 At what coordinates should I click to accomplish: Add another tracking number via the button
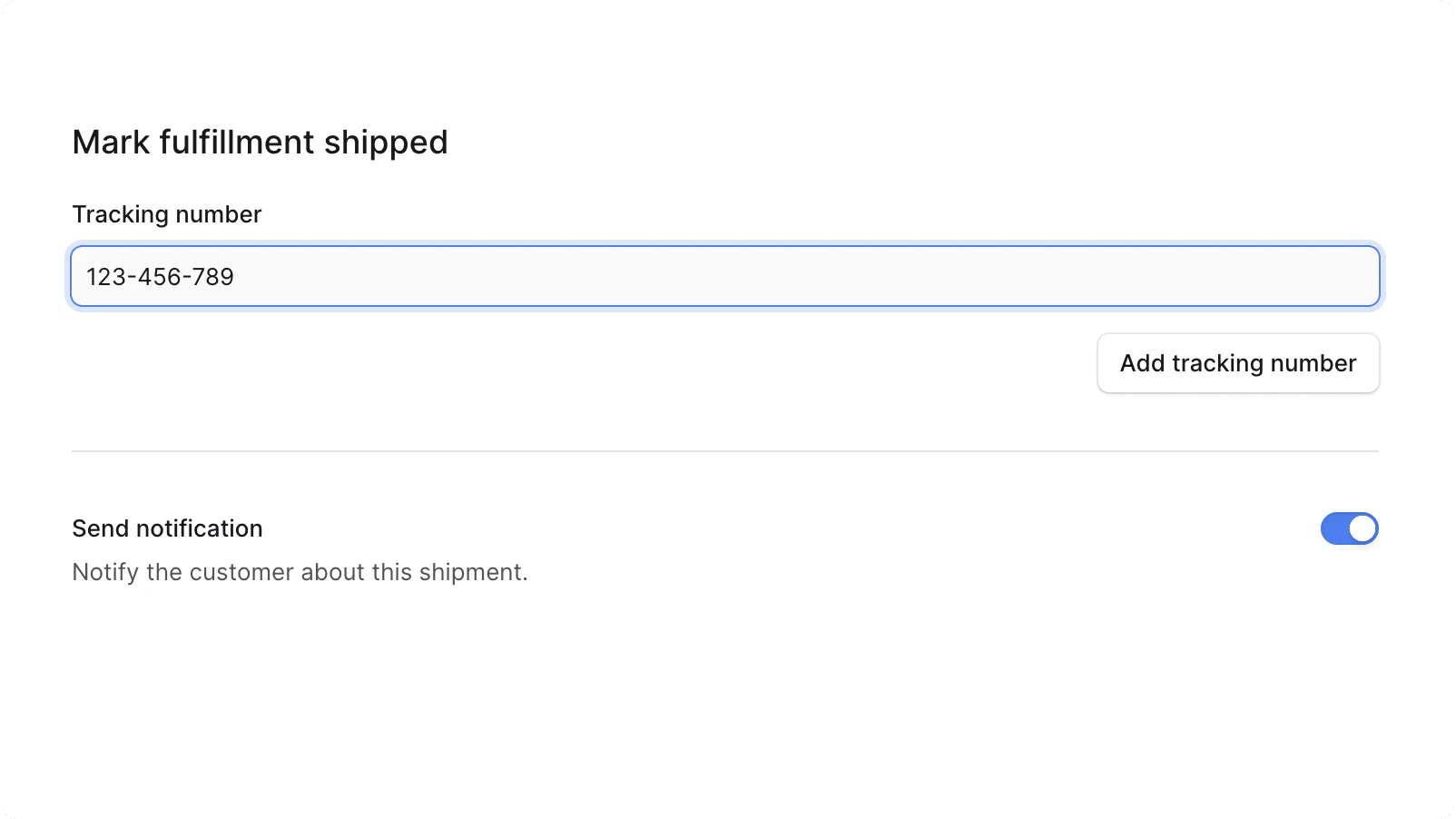[x=1237, y=363]
